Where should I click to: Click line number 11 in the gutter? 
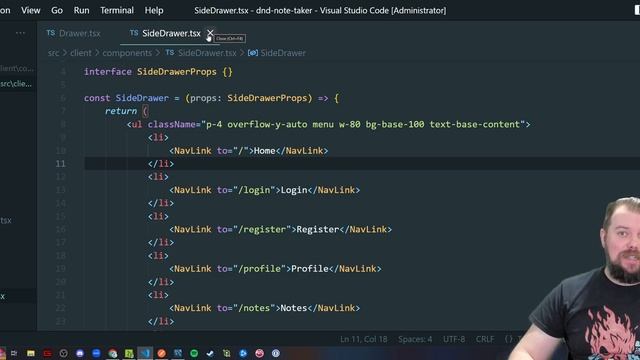click(60, 164)
